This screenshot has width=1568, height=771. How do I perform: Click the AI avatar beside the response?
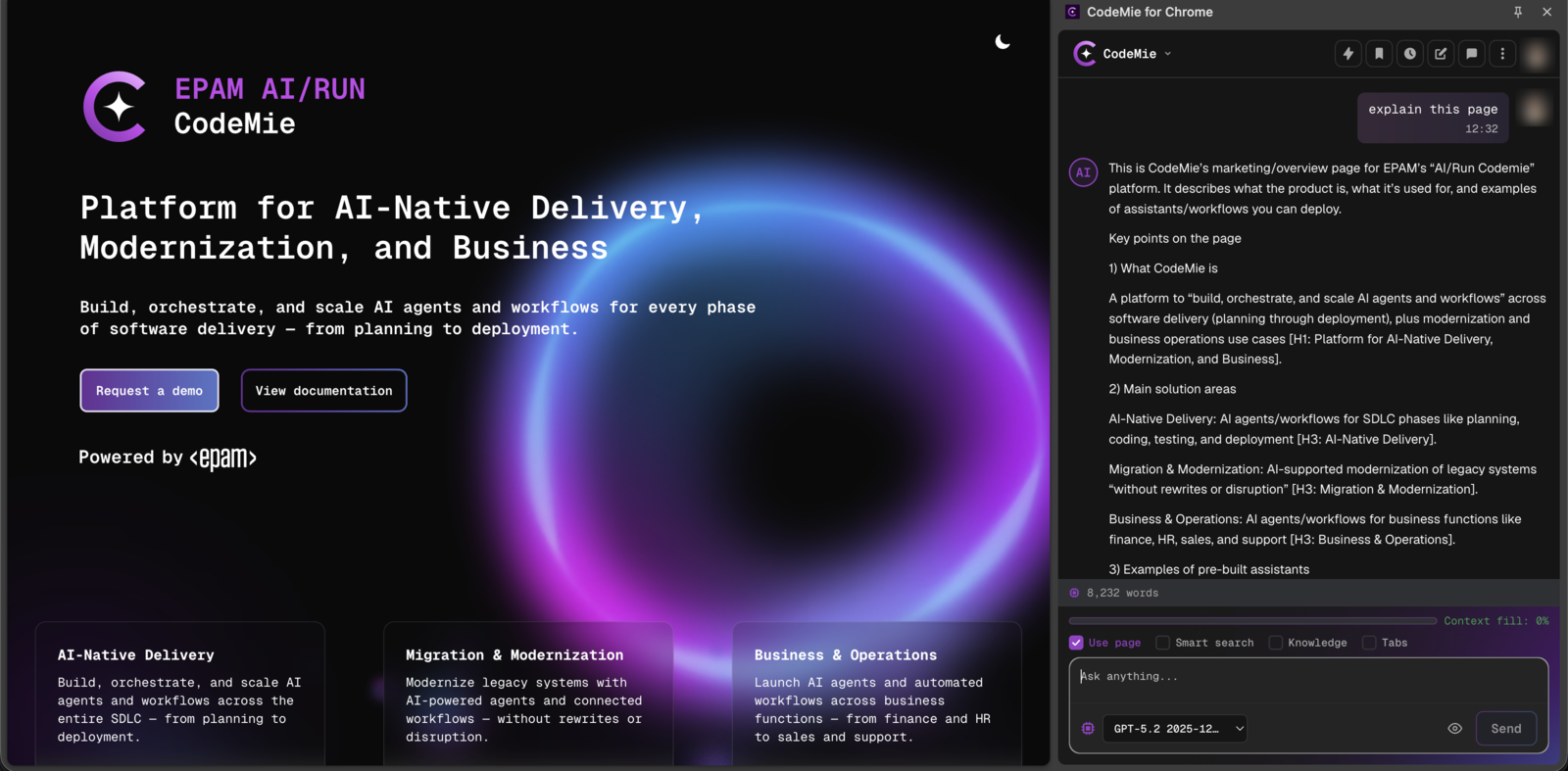(1083, 172)
